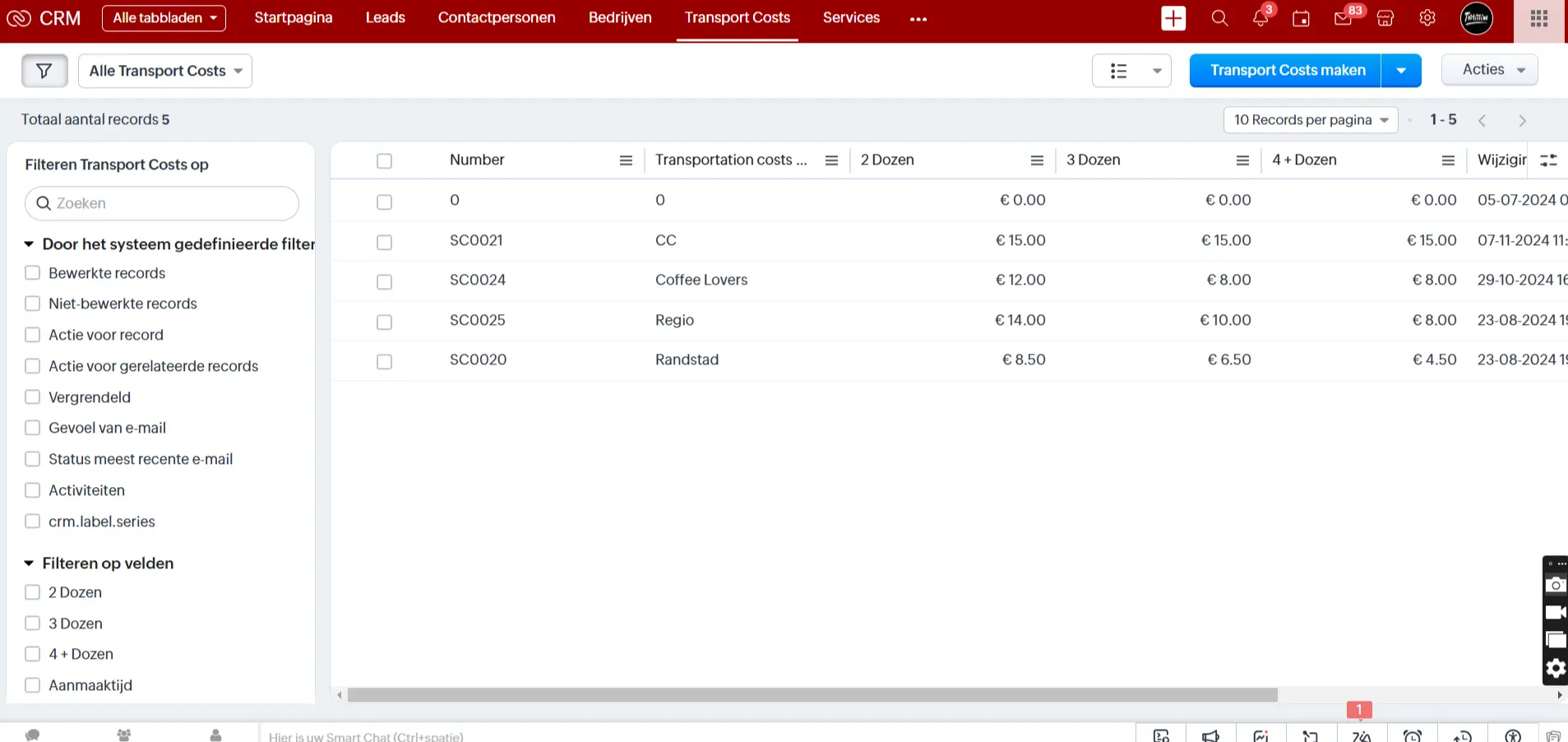Open the alarm reminders icon in bottom bar
1568x742 pixels.
[1413, 735]
